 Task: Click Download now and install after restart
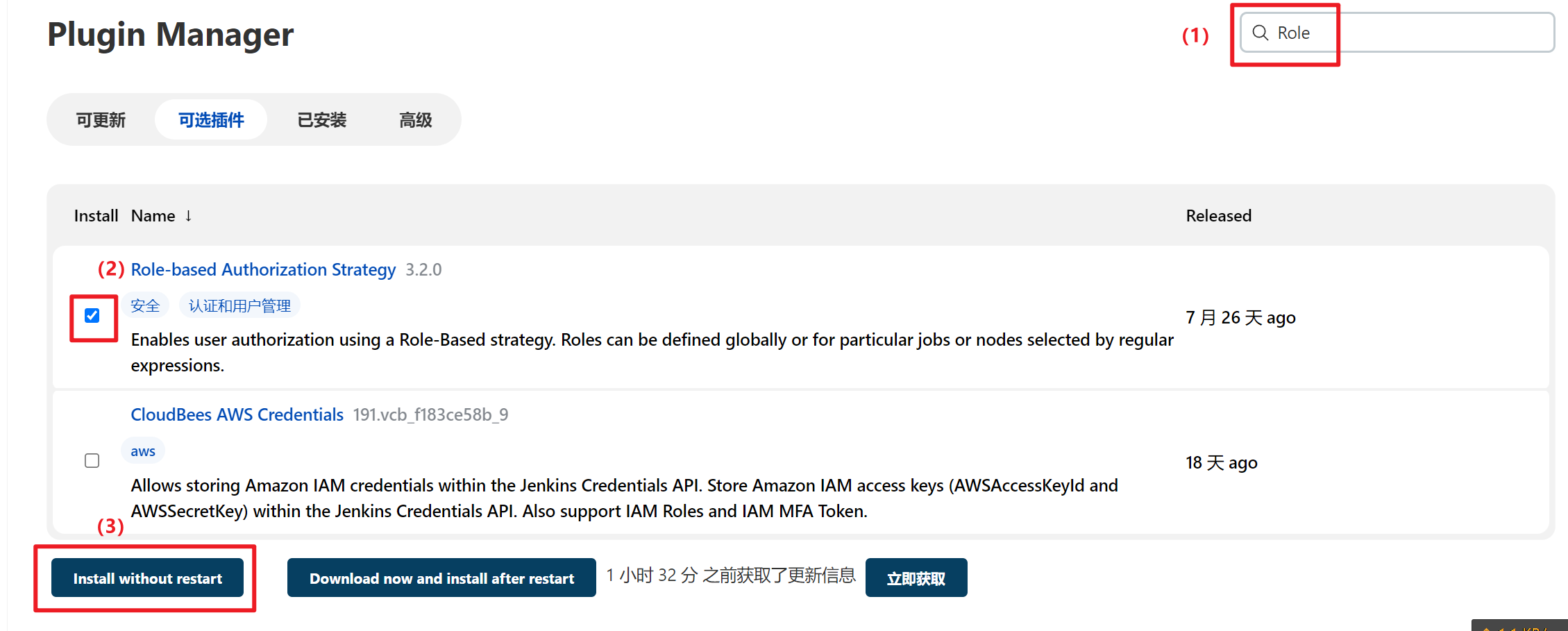441,578
